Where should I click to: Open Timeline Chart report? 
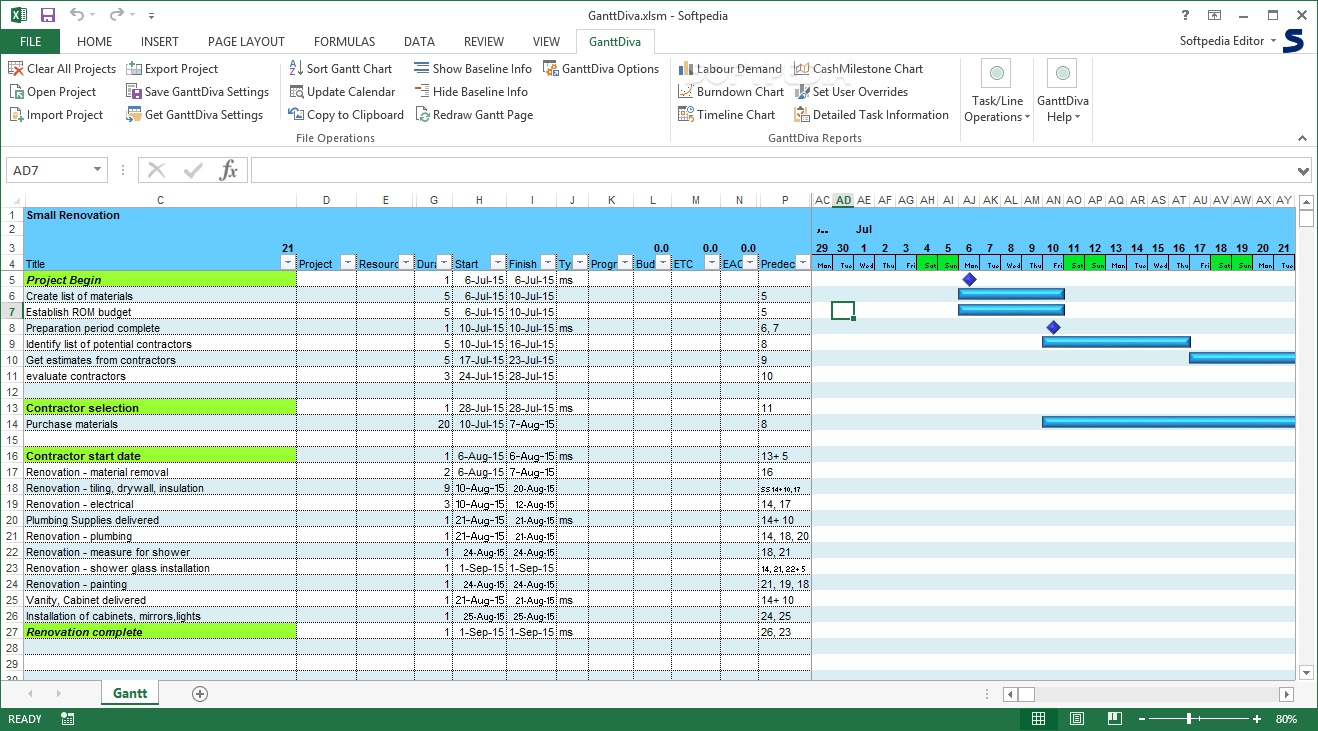tap(727, 115)
